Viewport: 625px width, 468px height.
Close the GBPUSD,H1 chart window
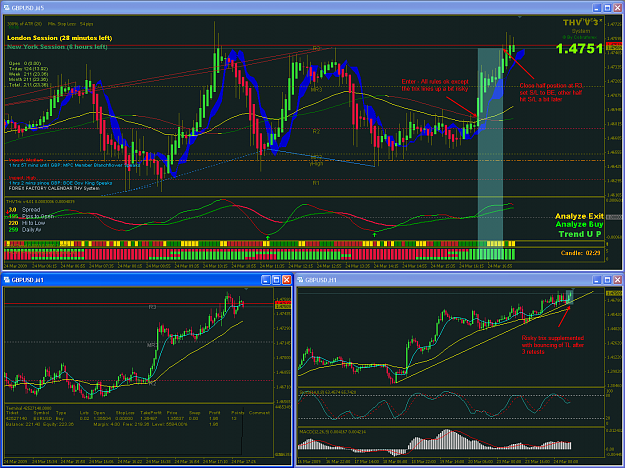coord(617,280)
